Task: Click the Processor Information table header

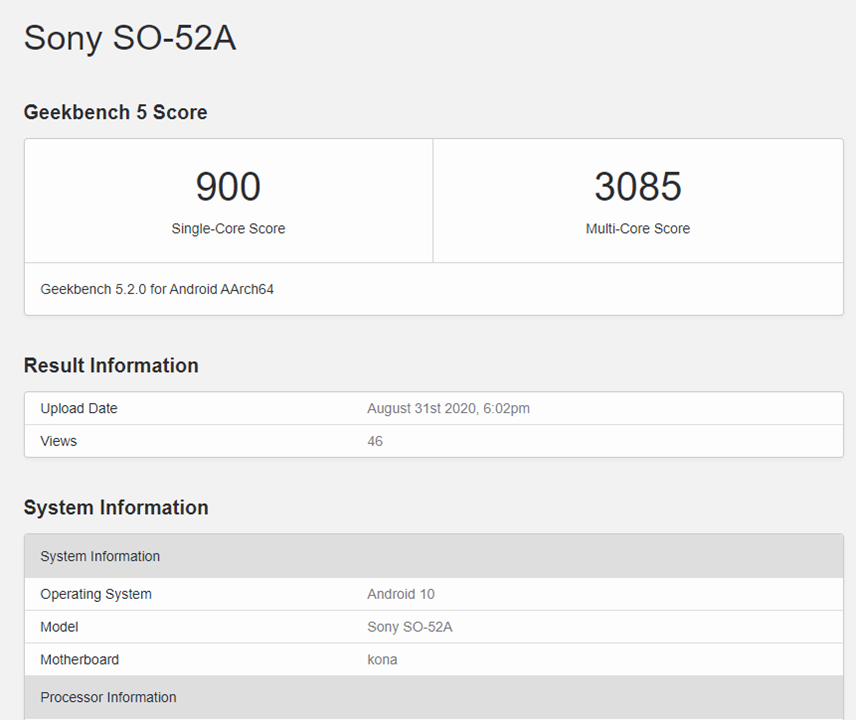Action: (434, 697)
